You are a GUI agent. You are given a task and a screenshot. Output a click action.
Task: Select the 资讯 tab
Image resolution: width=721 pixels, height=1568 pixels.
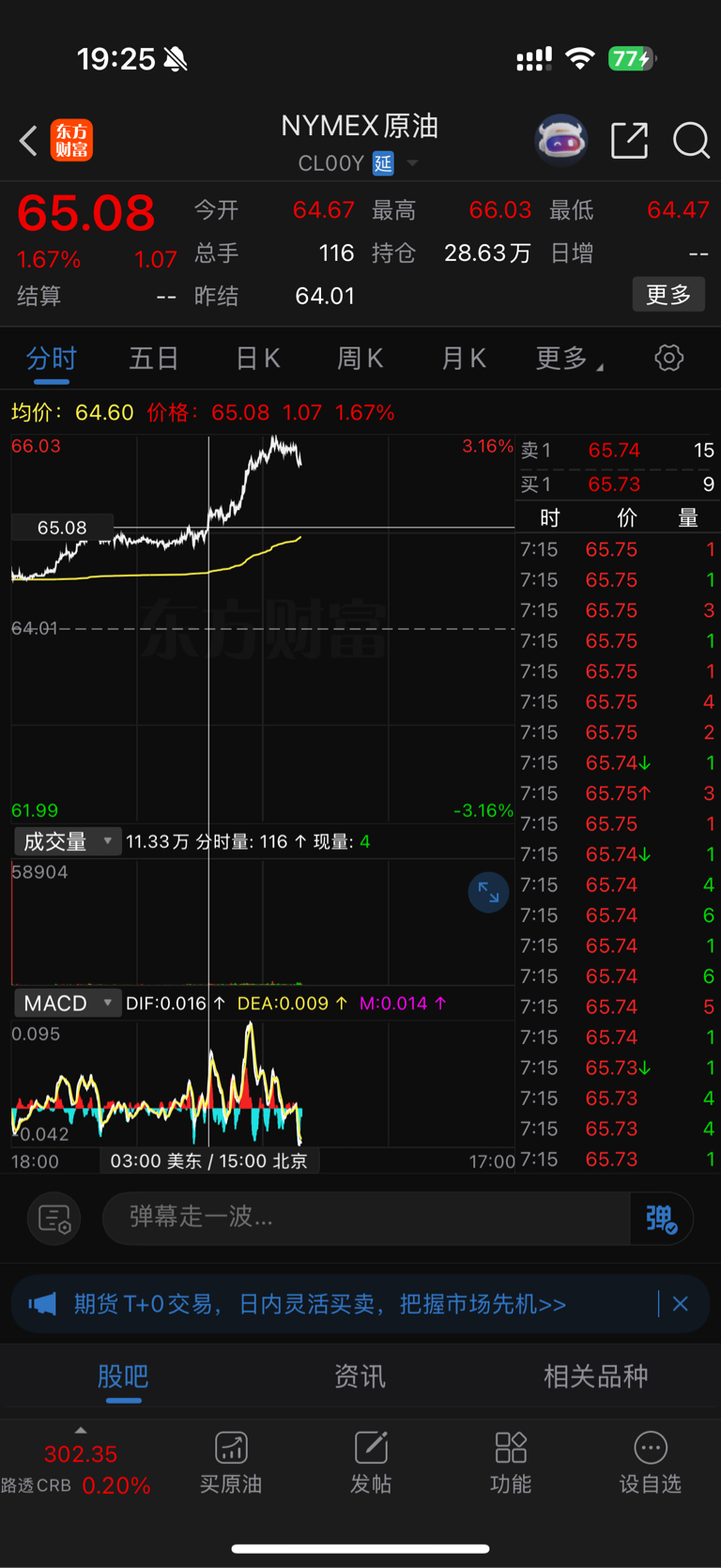tap(360, 1376)
